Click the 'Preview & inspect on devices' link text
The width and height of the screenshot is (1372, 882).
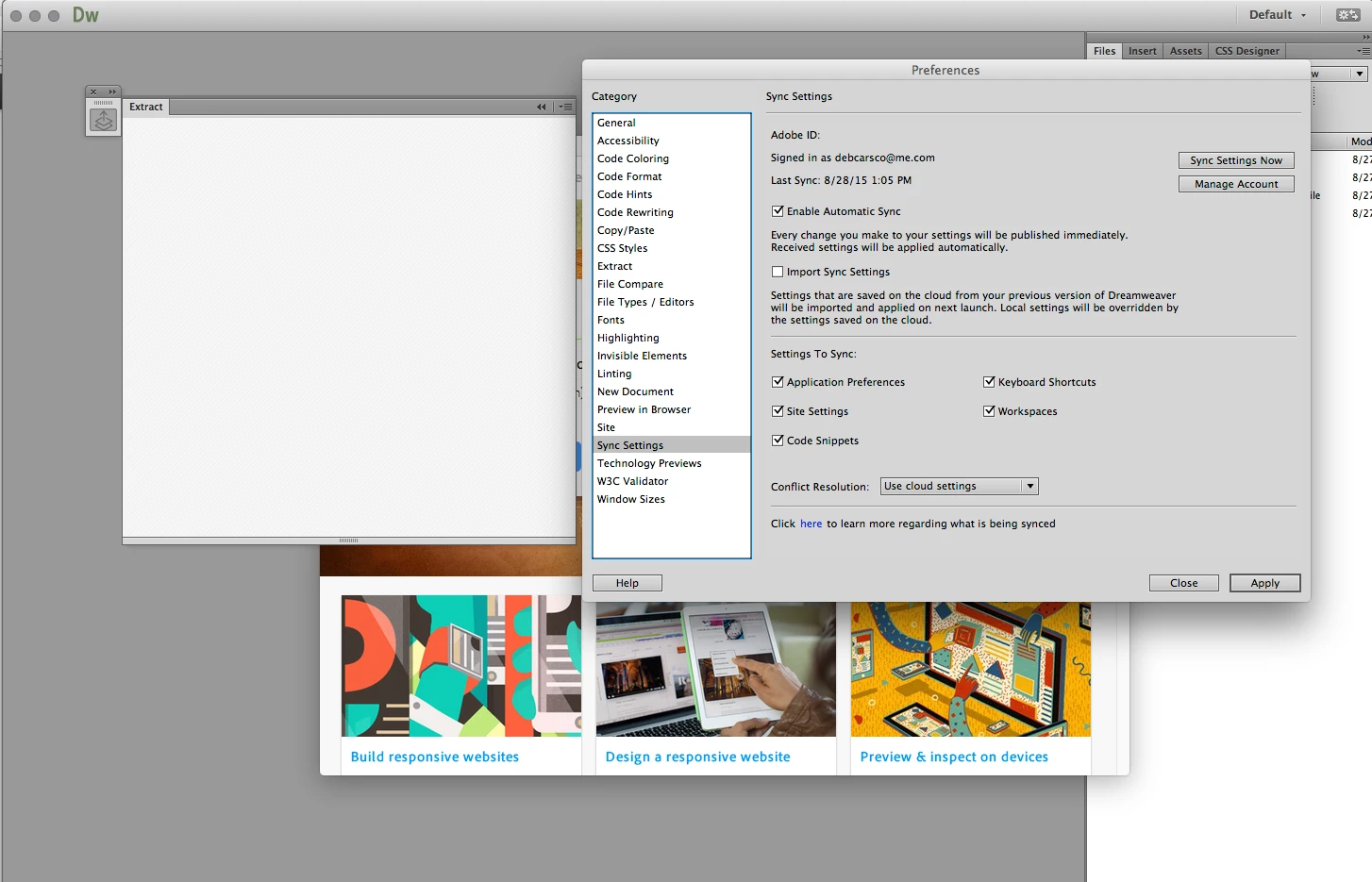coord(954,757)
